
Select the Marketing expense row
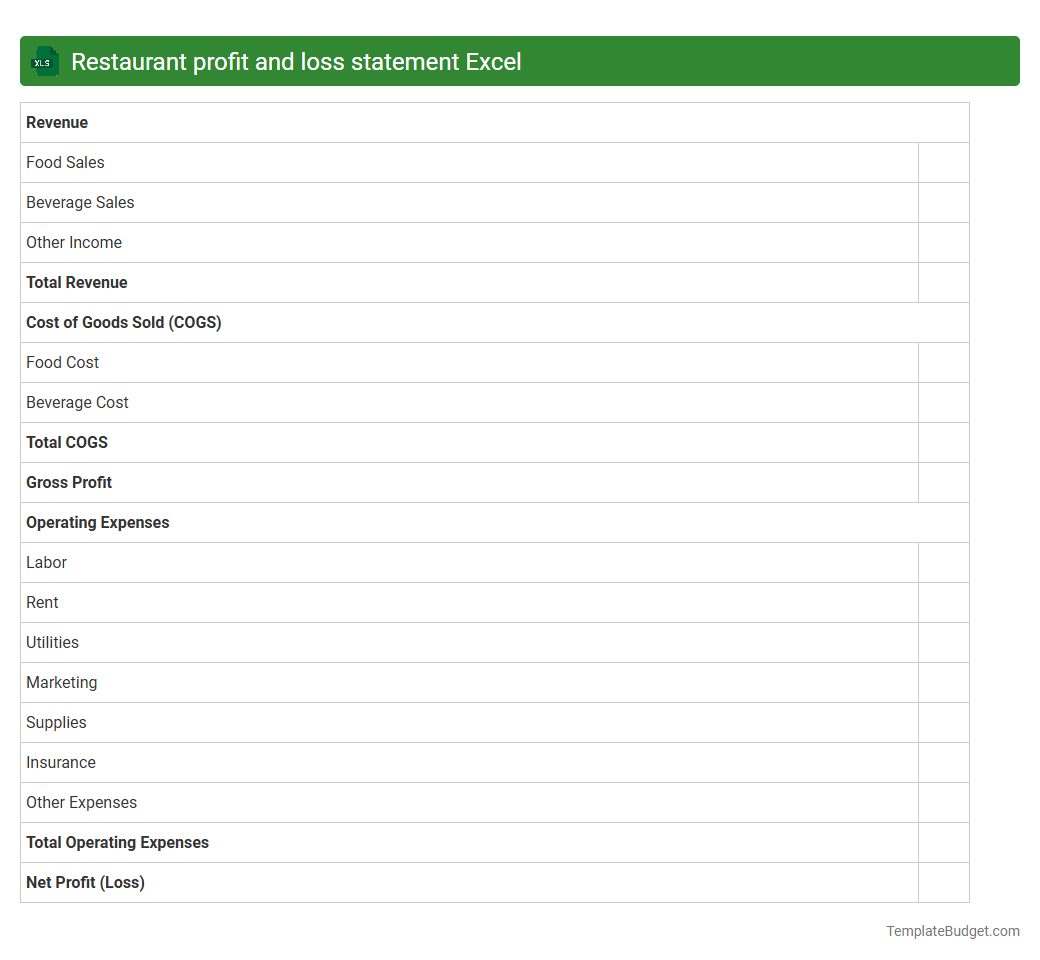[61, 682]
